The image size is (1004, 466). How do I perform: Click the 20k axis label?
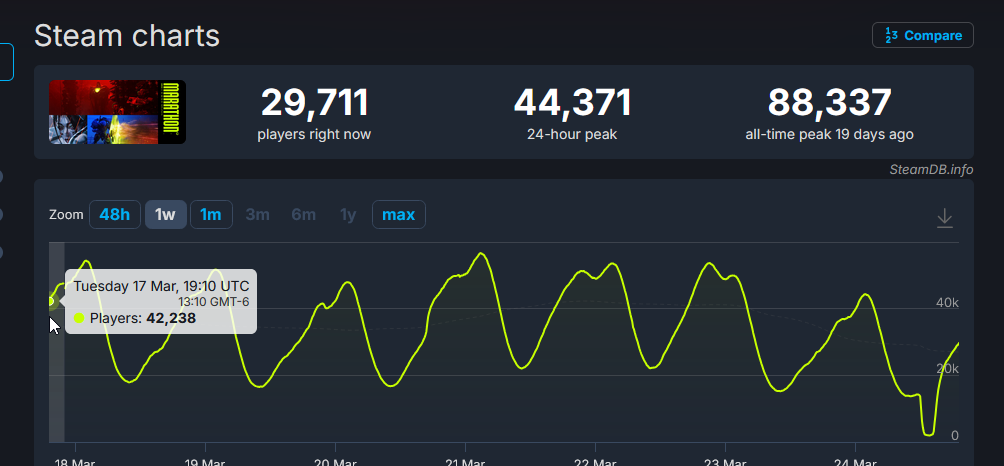coord(947,369)
